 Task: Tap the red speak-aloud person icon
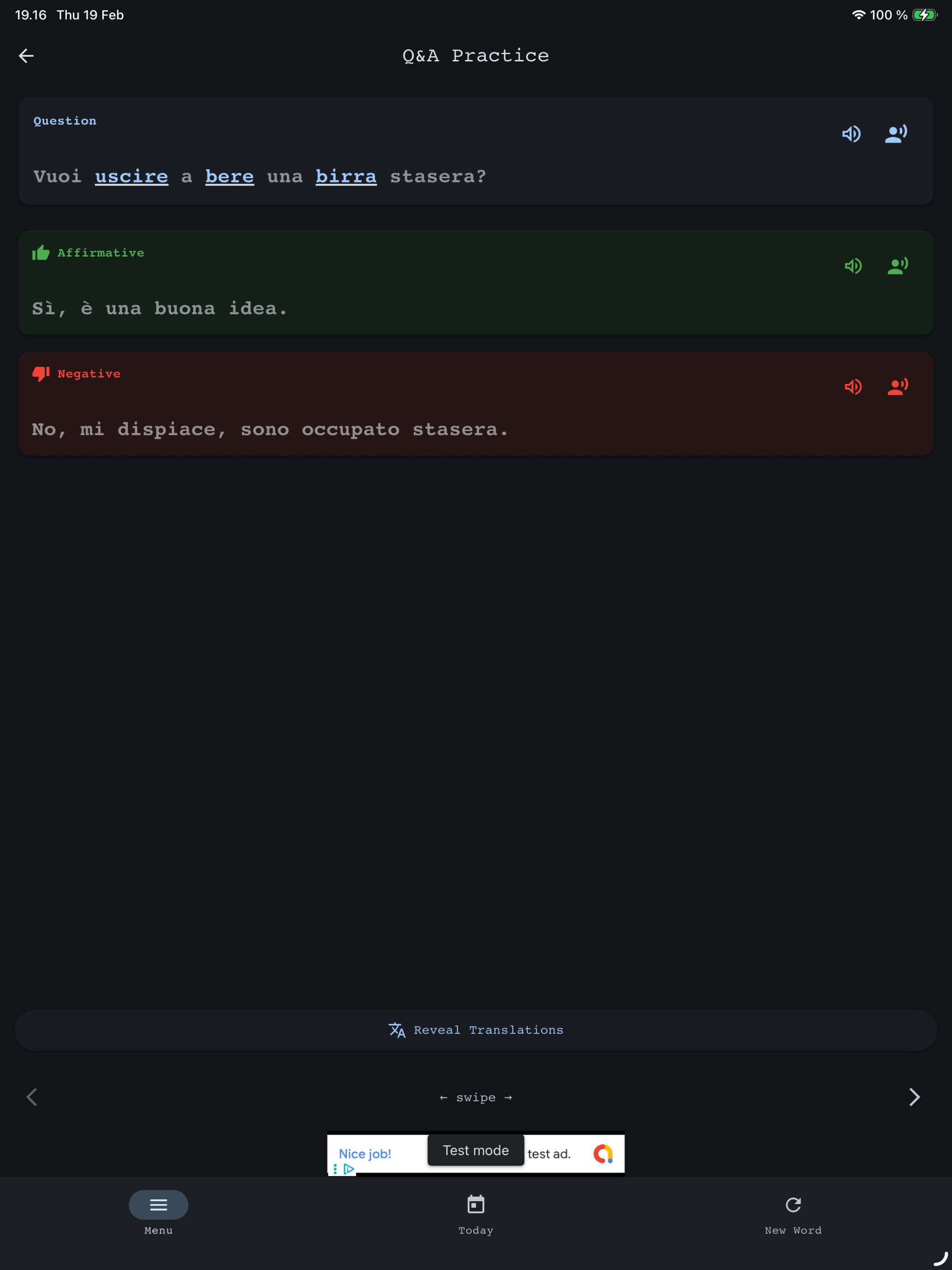[x=898, y=386]
